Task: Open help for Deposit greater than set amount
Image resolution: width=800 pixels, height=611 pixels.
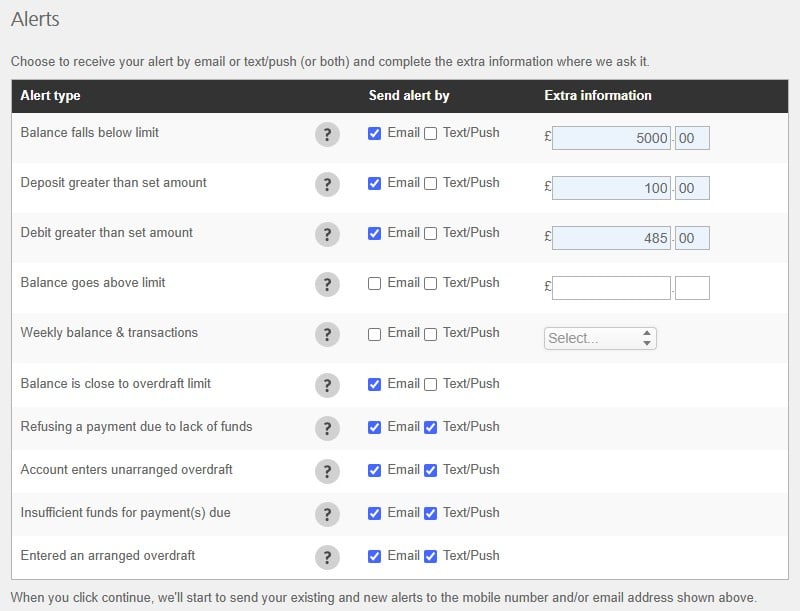Action: click(x=327, y=185)
